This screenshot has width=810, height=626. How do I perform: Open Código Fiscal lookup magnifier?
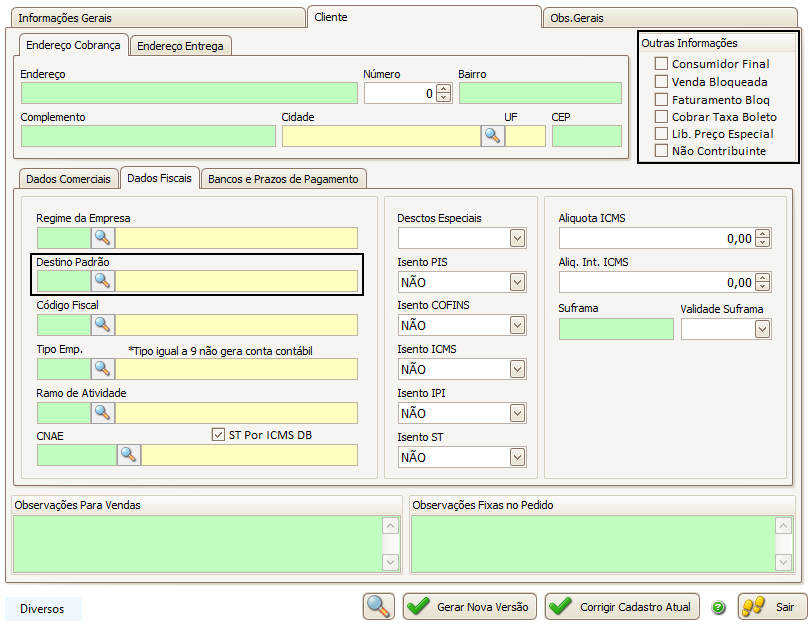(x=103, y=325)
